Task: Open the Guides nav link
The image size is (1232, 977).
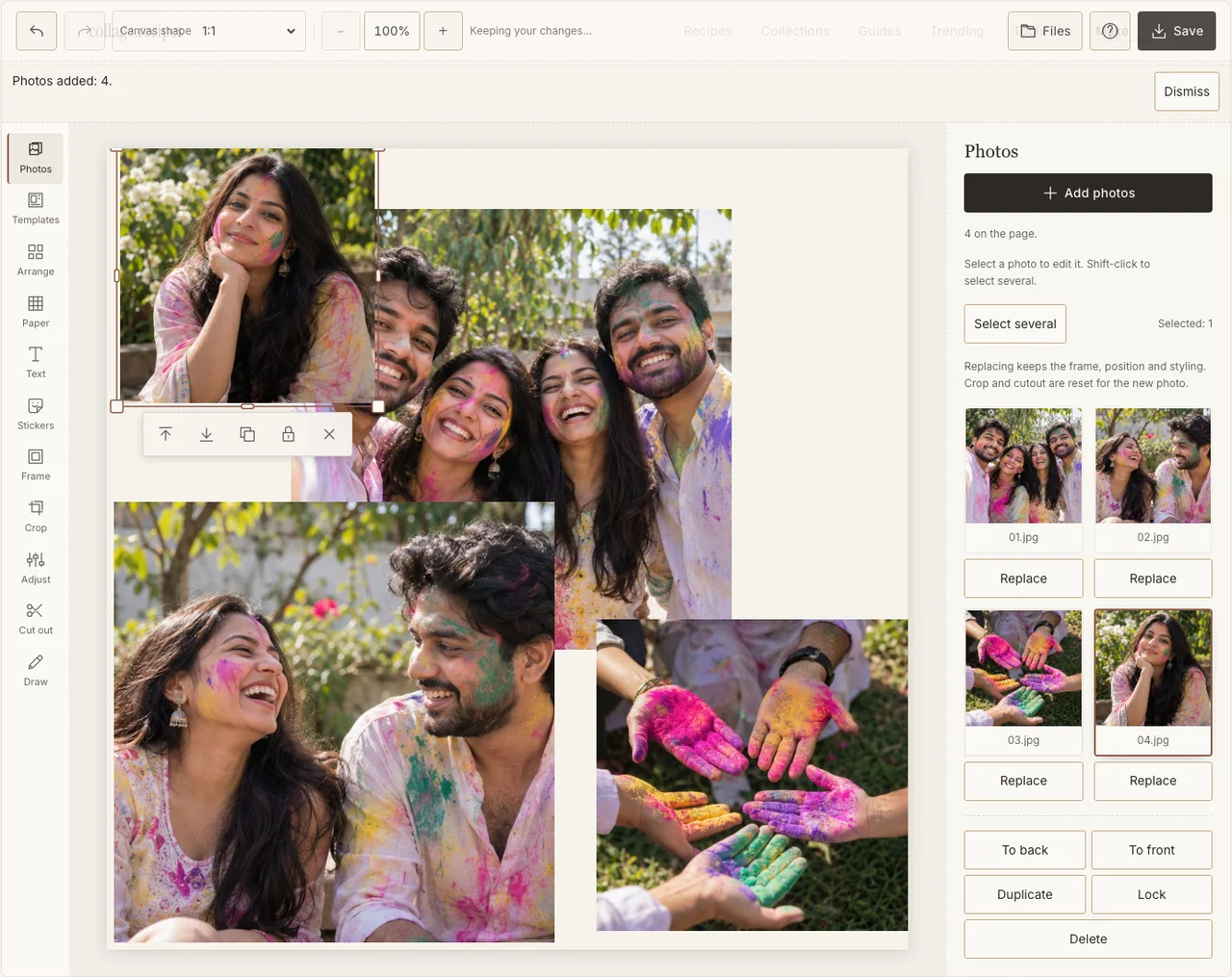Action: point(880,31)
